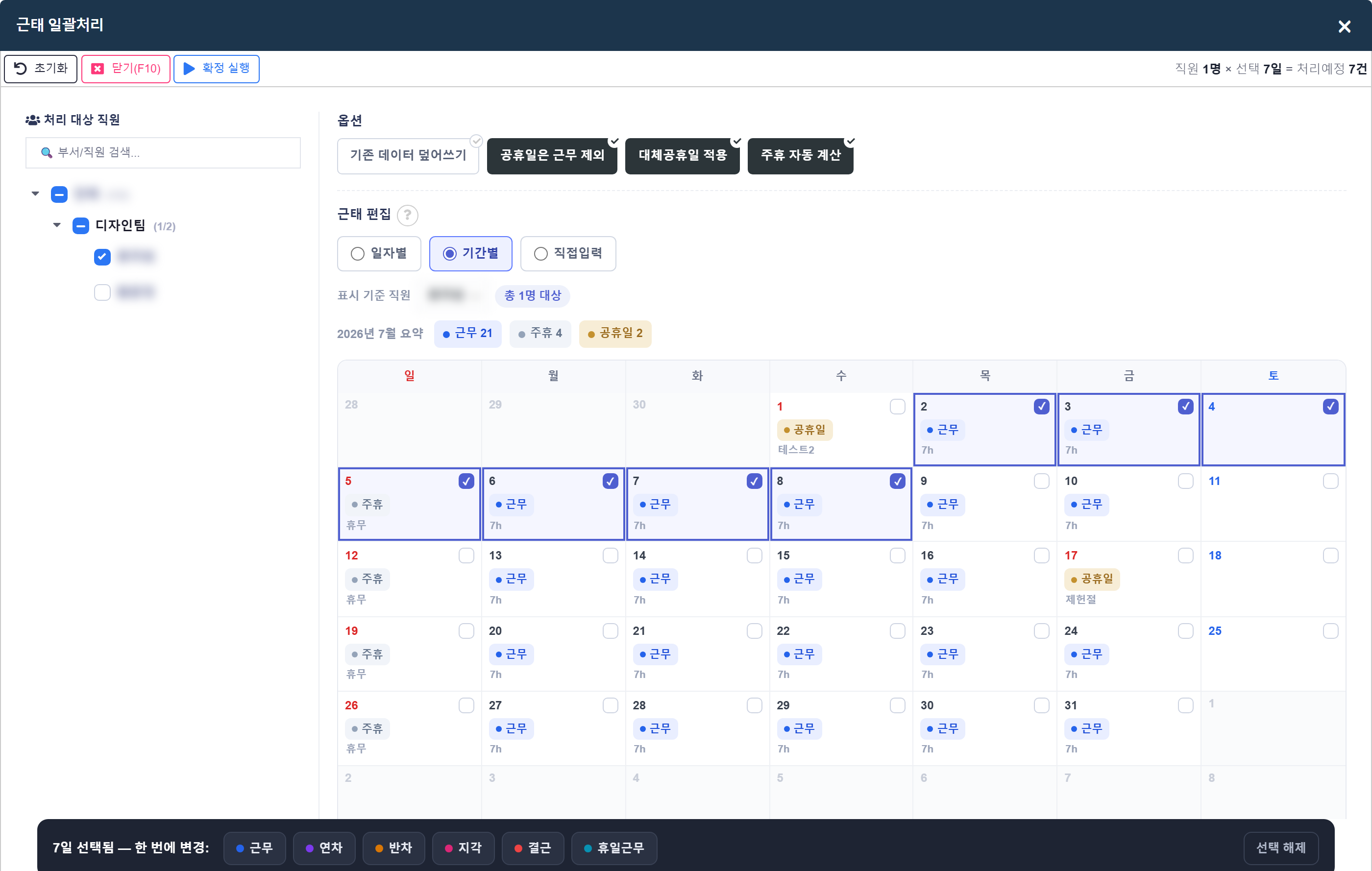Check the day 1 공휴일 checkbox
This screenshot has height=871, width=1372.
tap(897, 407)
